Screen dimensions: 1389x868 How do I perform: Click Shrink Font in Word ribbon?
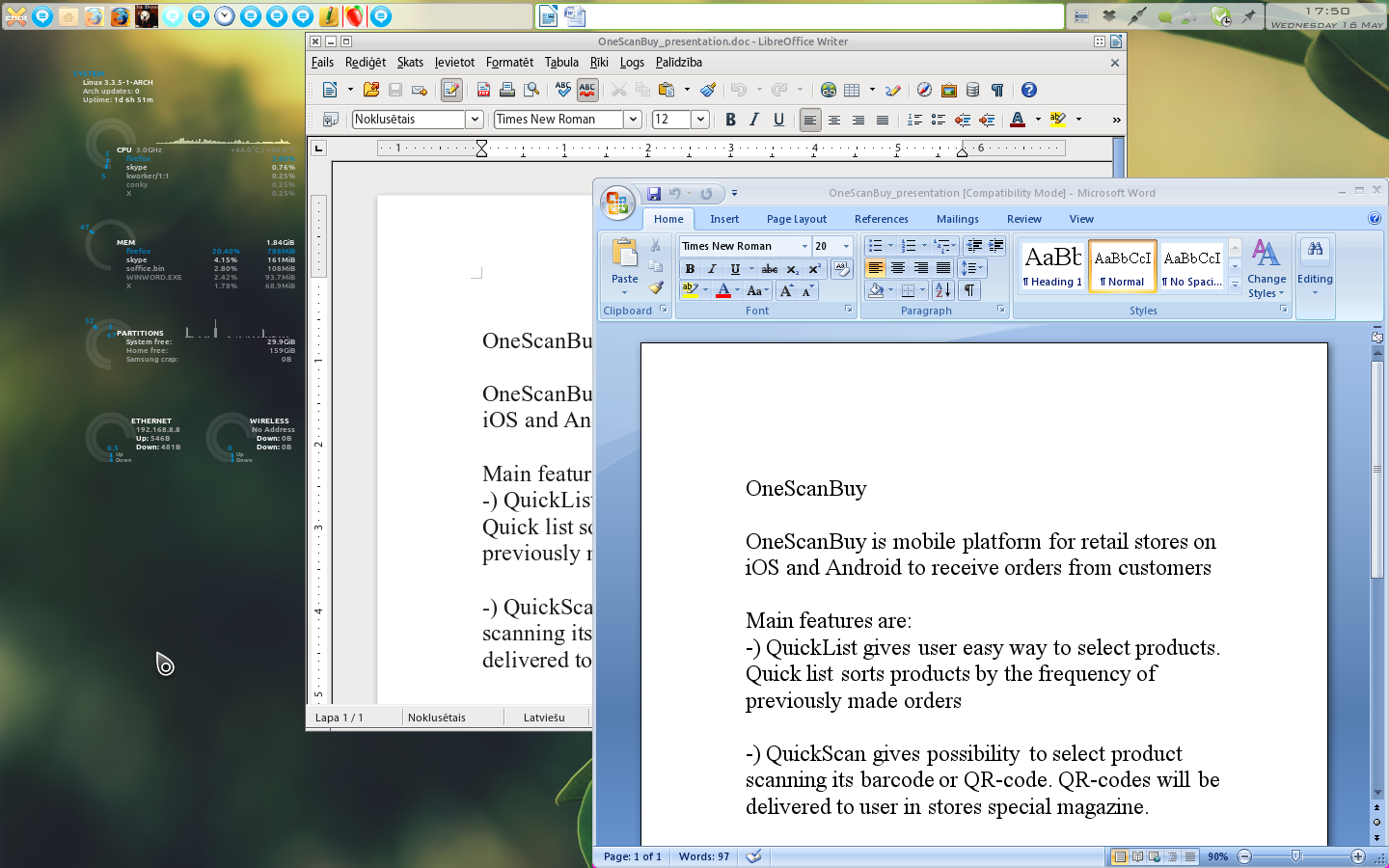pos(808,290)
